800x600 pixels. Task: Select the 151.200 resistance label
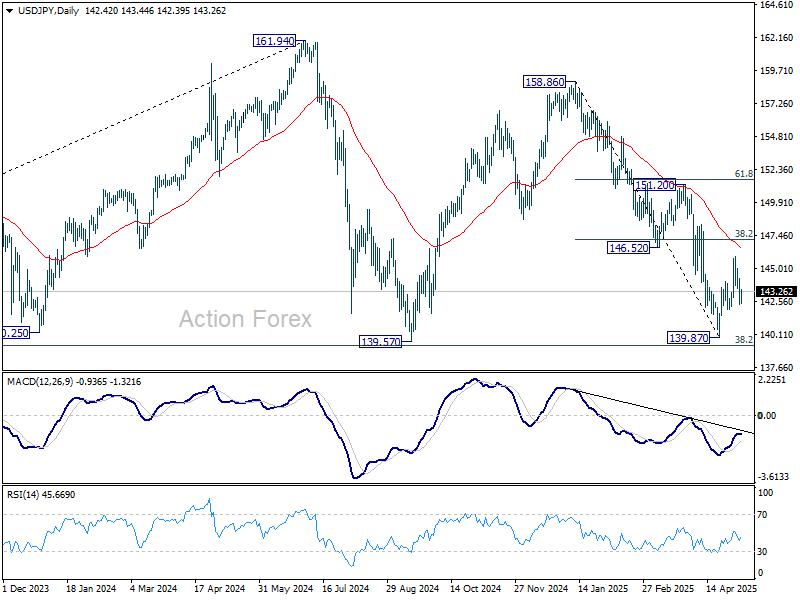tap(656, 186)
